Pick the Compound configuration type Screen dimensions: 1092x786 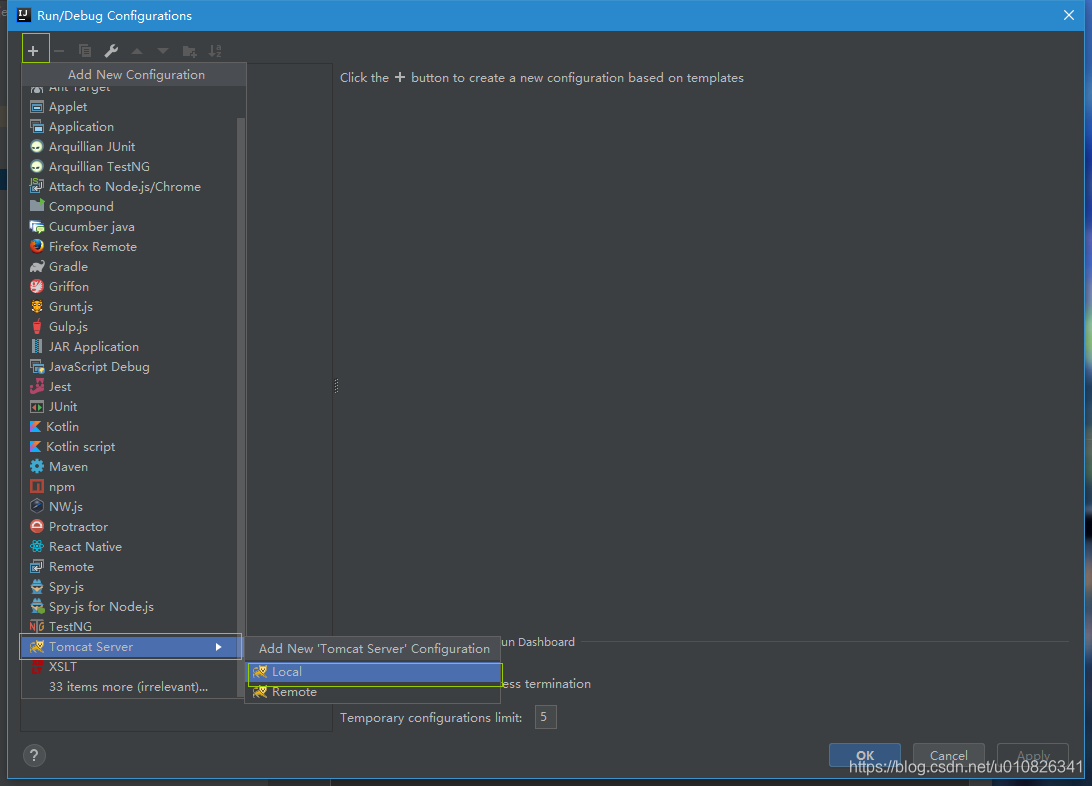(x=130, y=207)
